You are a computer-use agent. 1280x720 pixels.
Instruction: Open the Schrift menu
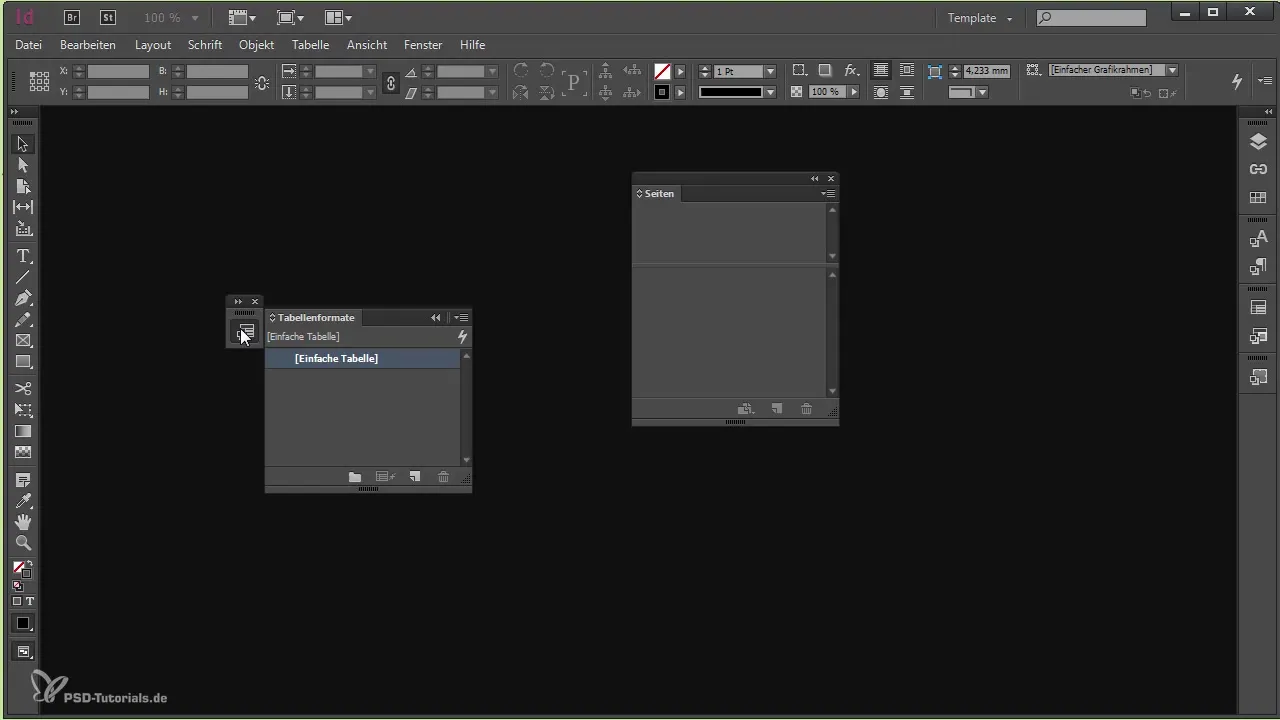(205, 45)
